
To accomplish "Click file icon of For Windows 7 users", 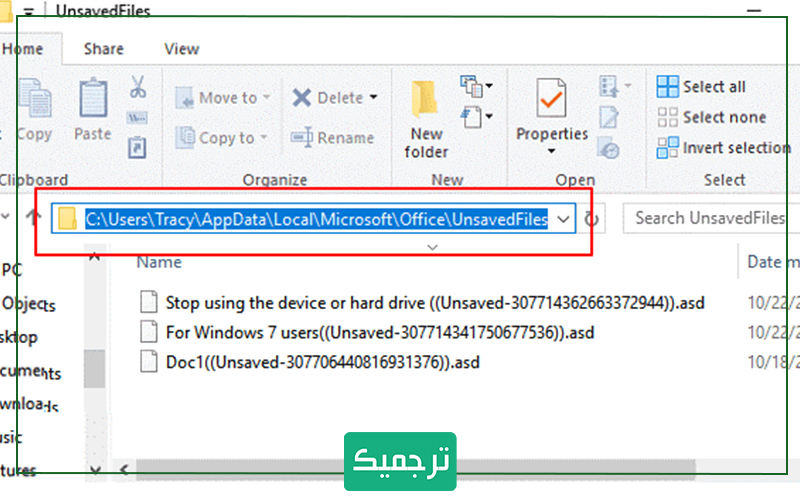I will [x=148, y=332].
